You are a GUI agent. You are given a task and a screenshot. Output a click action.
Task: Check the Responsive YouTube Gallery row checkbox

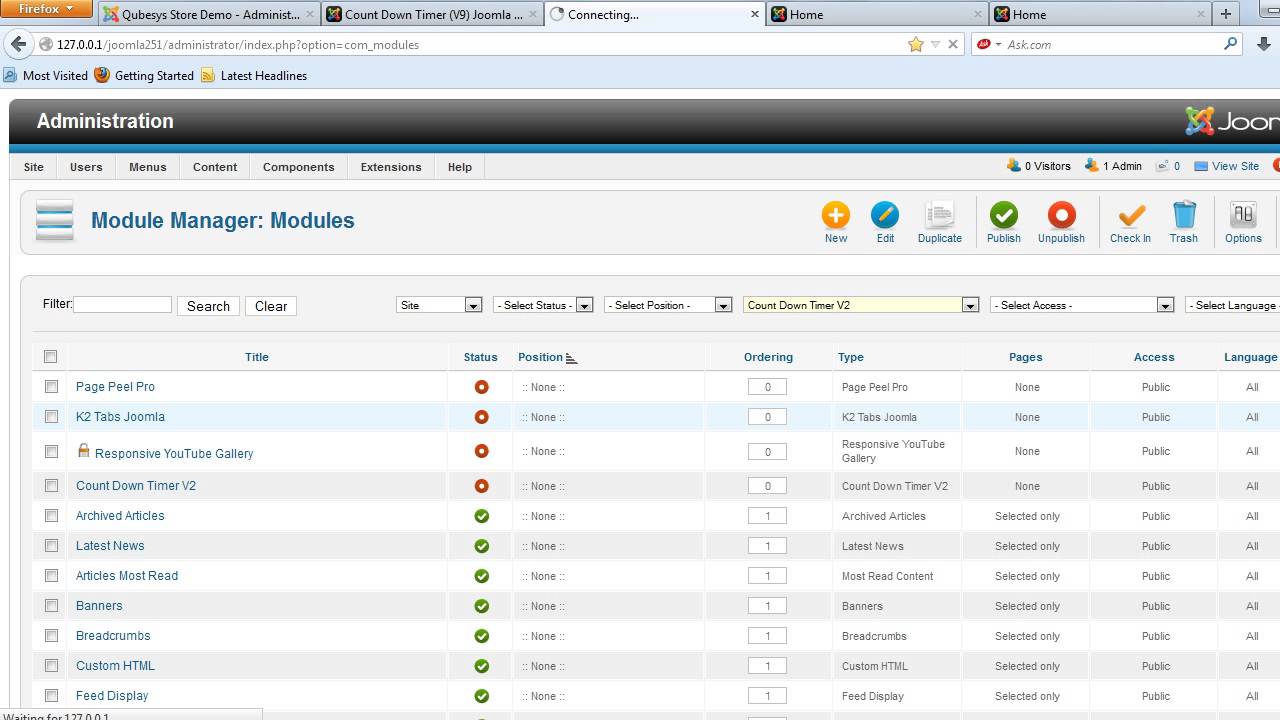pos(51,451)
